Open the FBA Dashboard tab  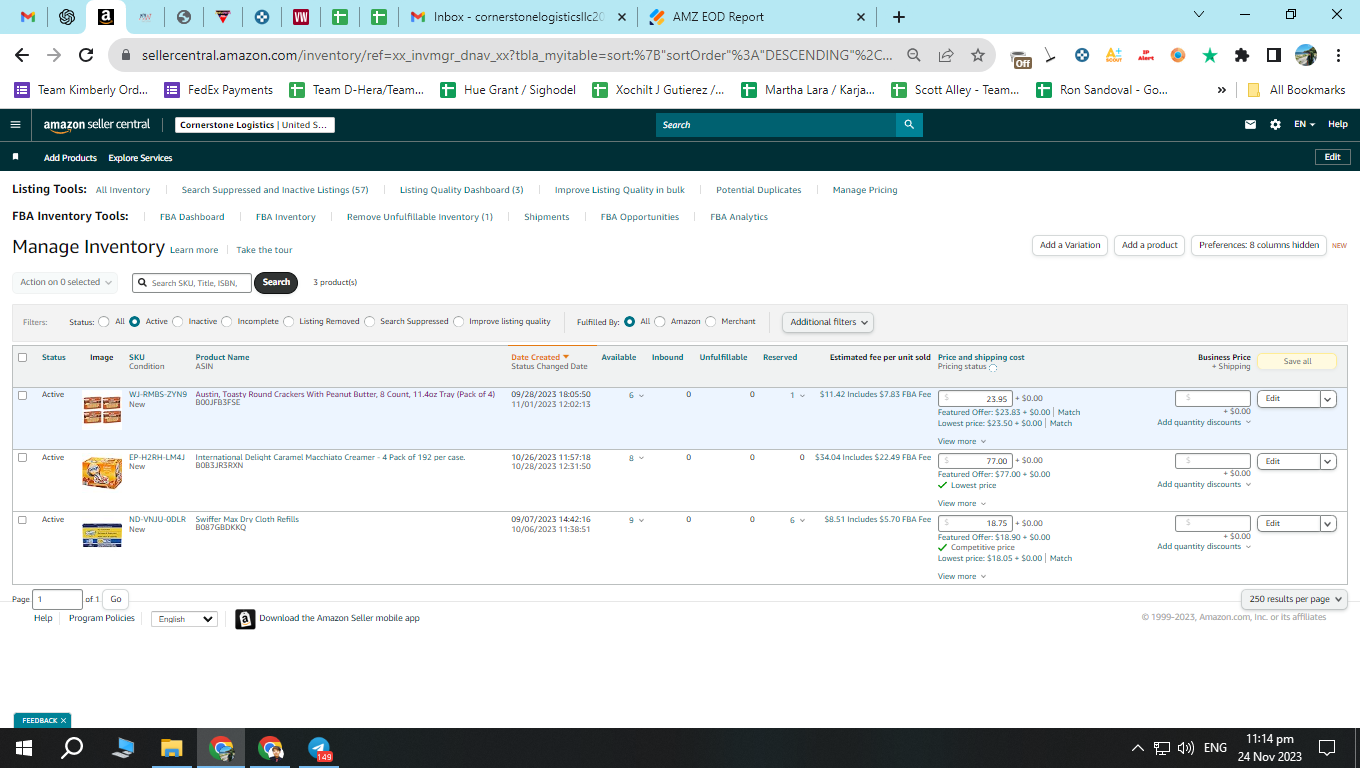[x=192, y=217]
